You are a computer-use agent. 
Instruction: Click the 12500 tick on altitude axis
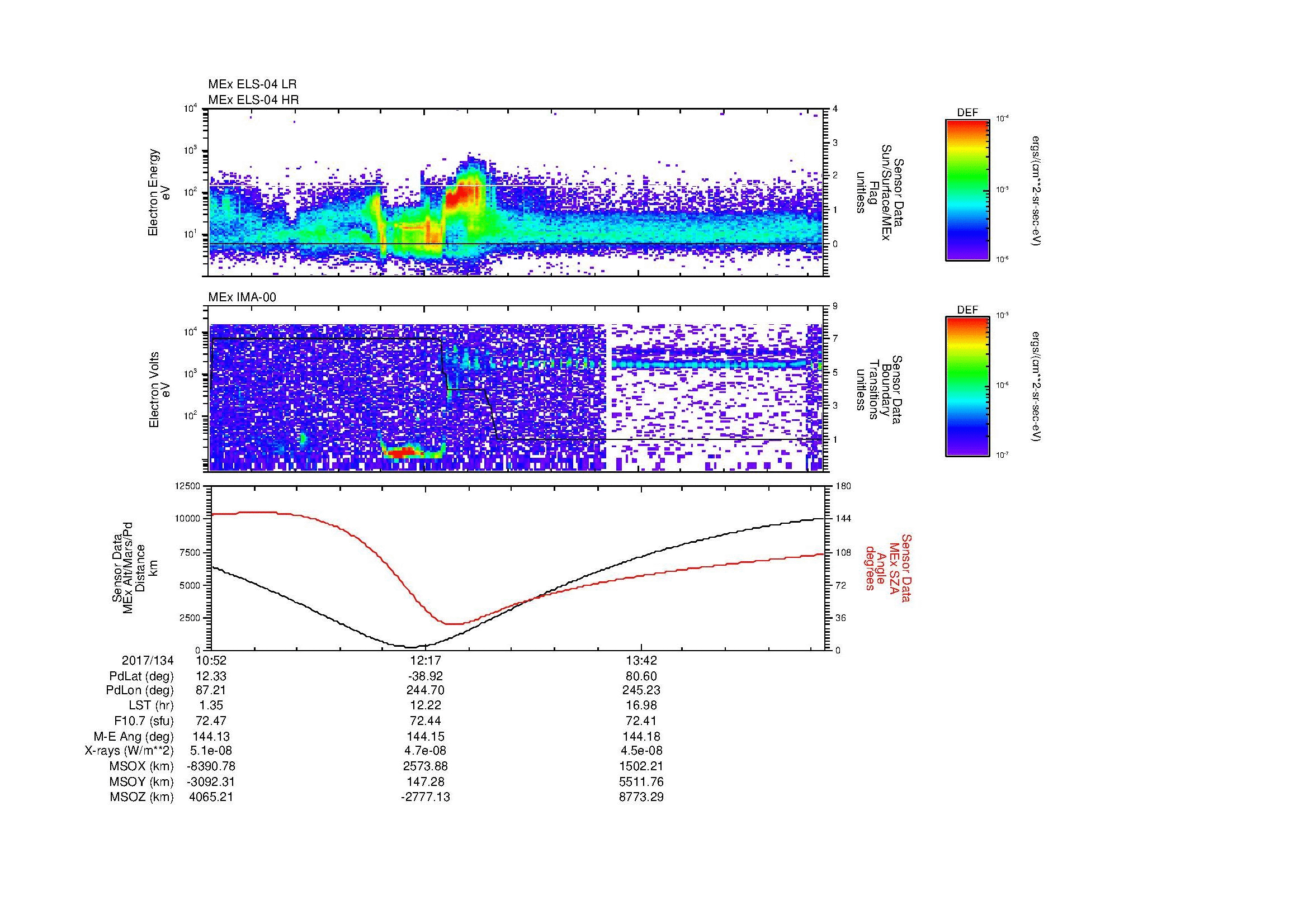pyautogui.click(x=188, y=486)
